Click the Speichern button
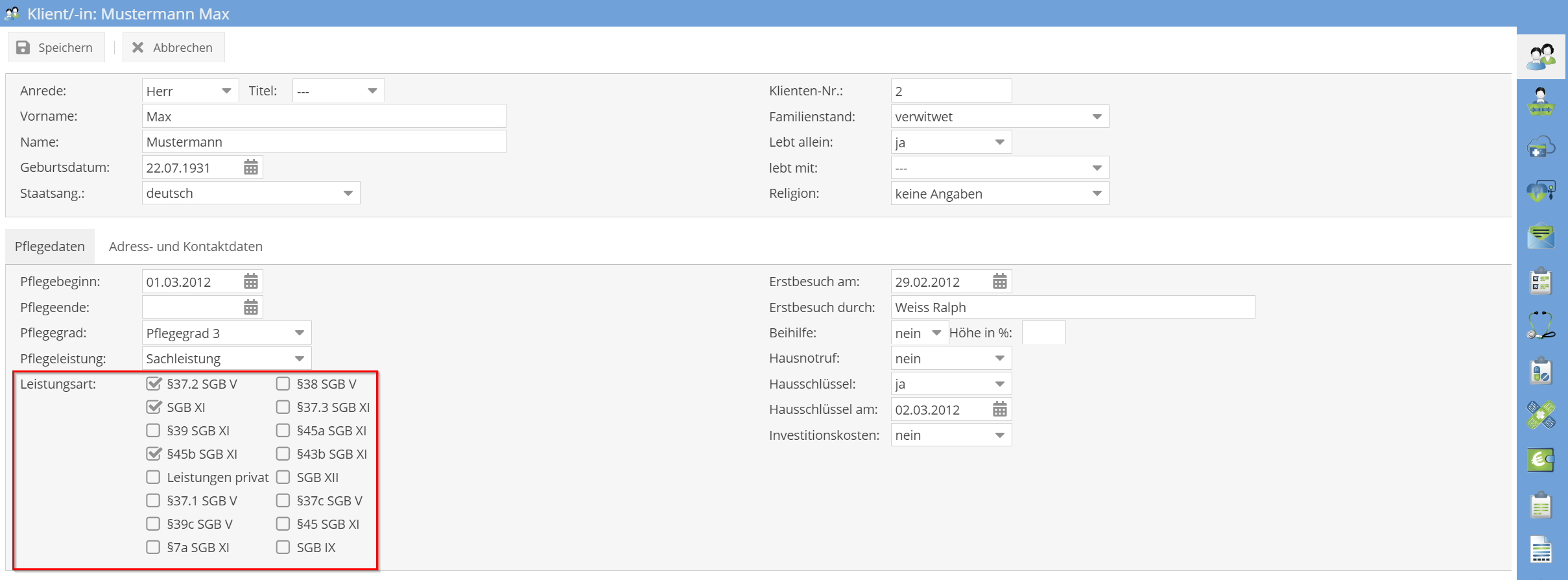This screenshot has height=580, width=1568. (x=56, y=47)
